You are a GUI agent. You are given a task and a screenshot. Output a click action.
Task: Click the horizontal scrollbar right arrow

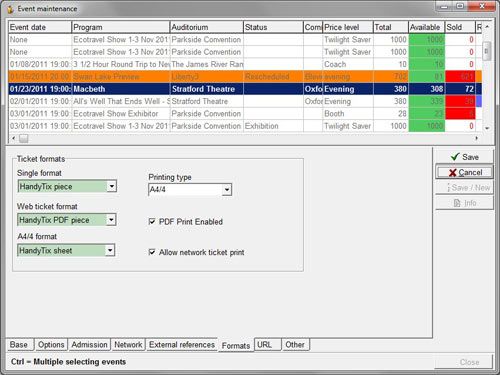pos(477,138)
